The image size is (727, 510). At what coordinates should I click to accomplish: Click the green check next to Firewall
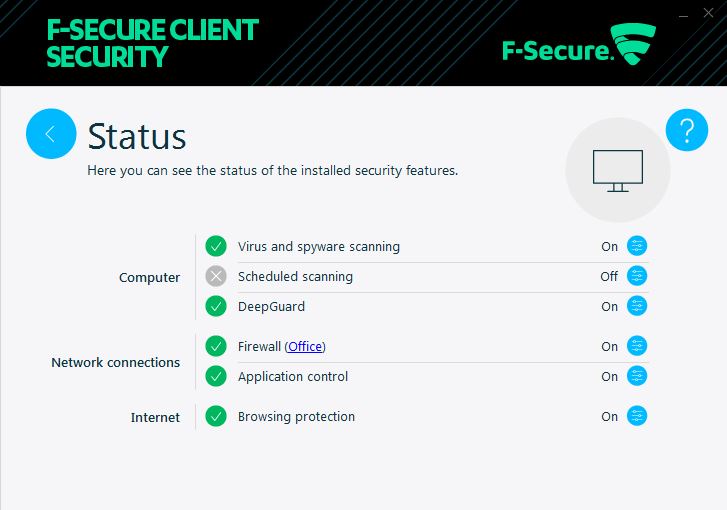(216, 346)
